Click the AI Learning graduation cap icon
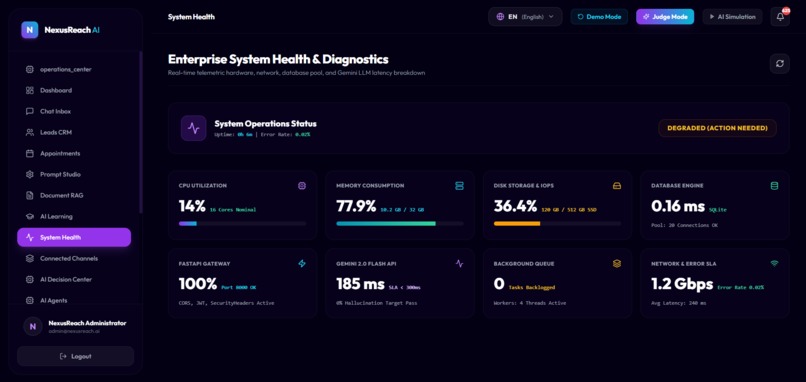This screenshot has height=382, width=806. point(30,217)
